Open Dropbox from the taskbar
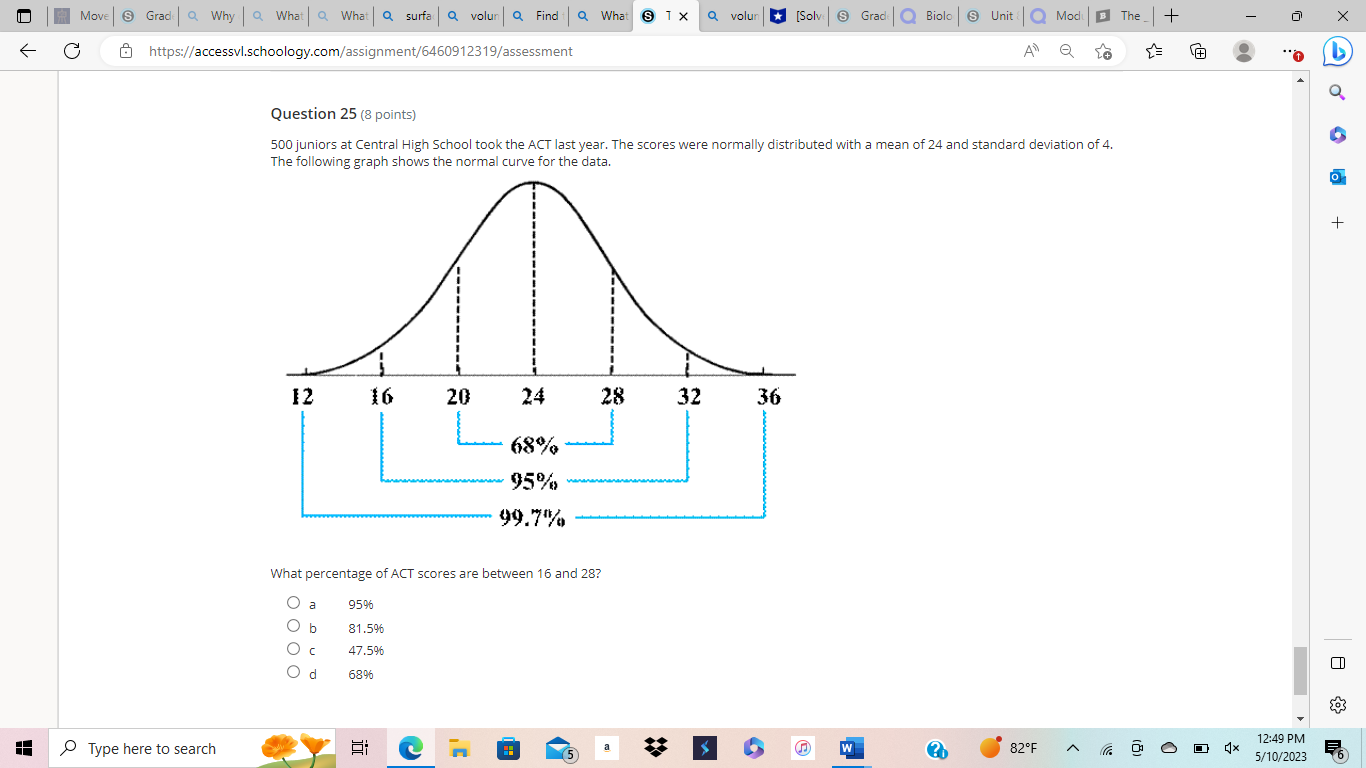 656,748
